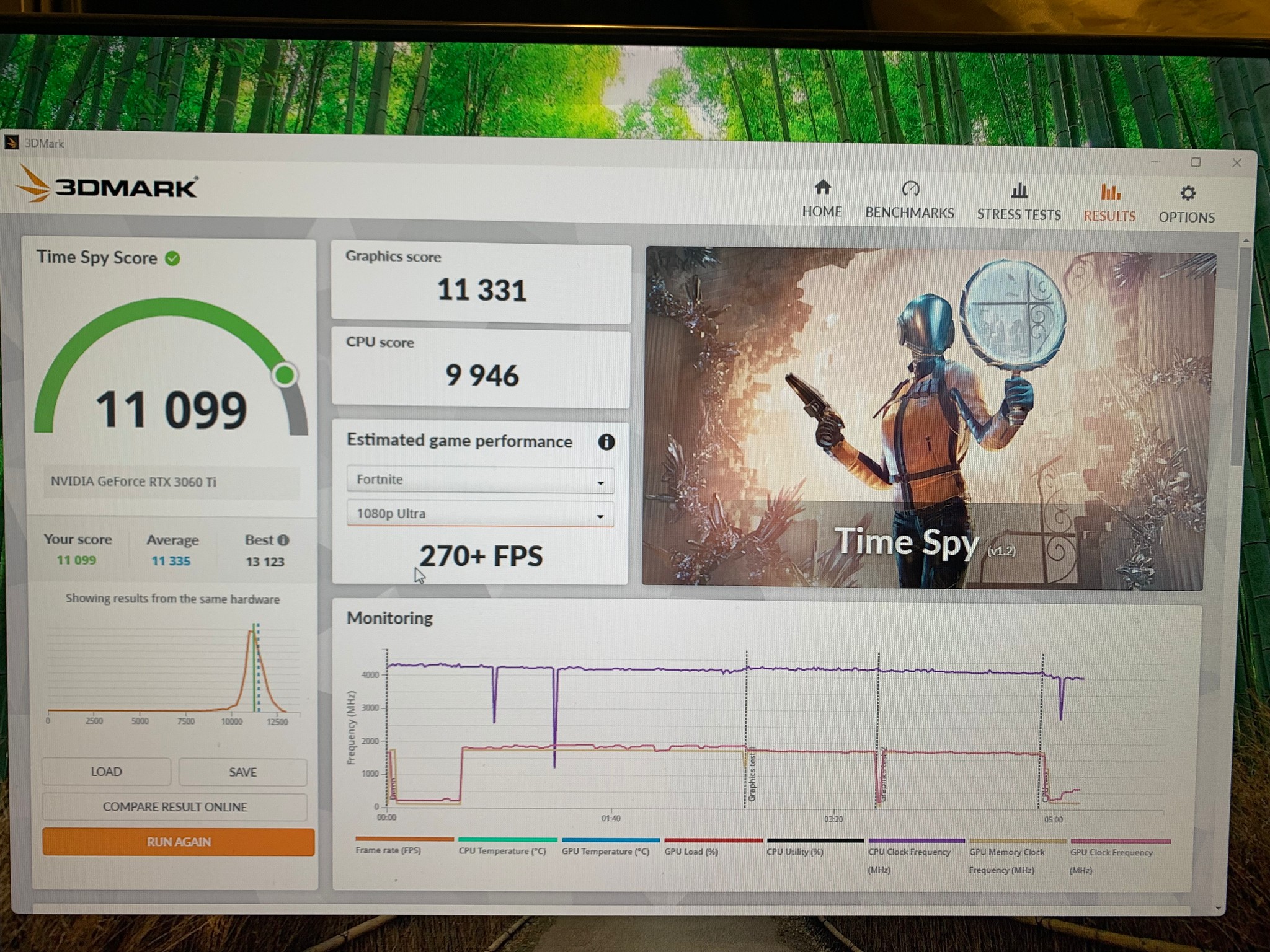1270x952 pixels.
Task: Click the info icon beside Best score
Action: coord(283,540)
